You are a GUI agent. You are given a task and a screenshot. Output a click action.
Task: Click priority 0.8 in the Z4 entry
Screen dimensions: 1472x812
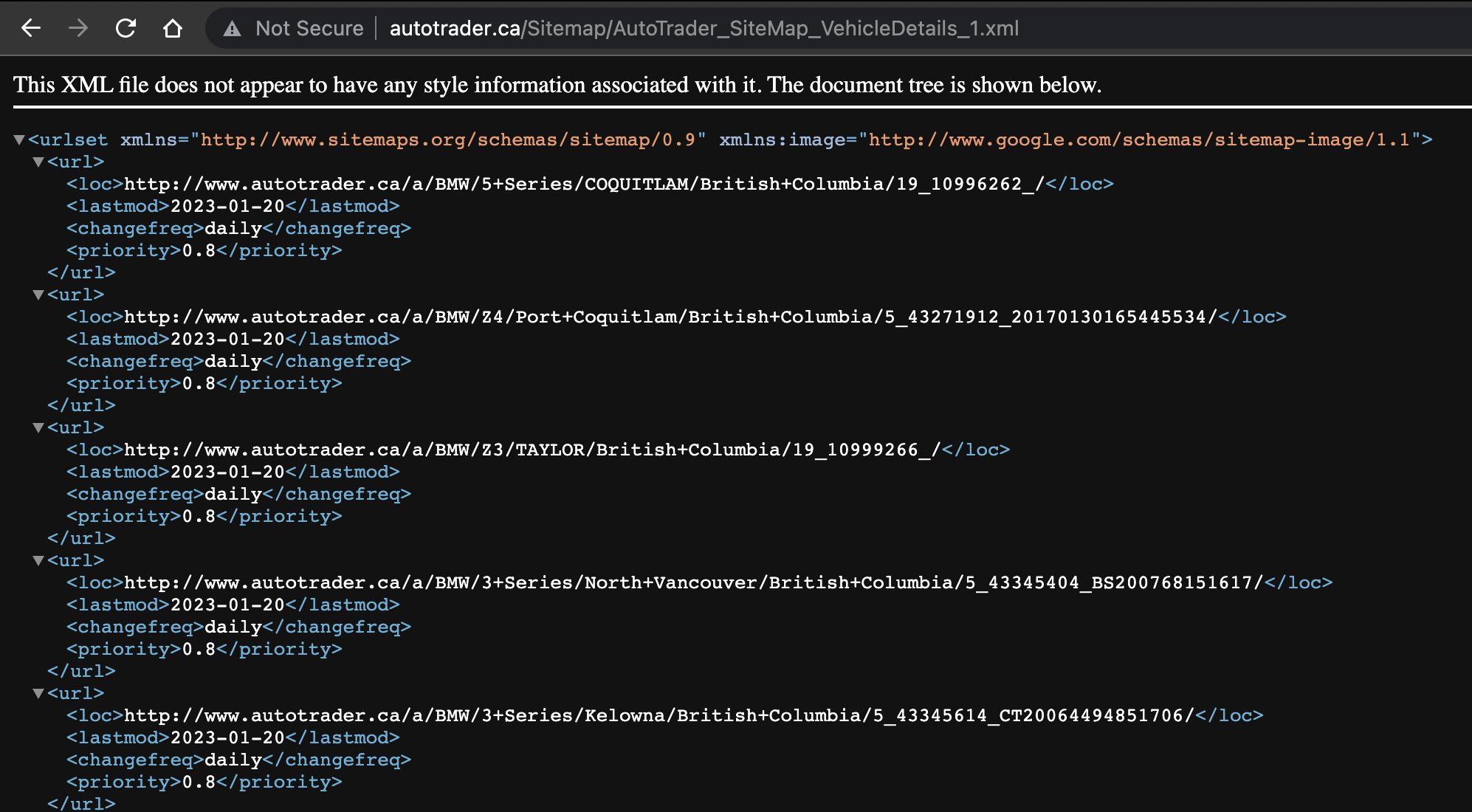[x=199, y=383]
